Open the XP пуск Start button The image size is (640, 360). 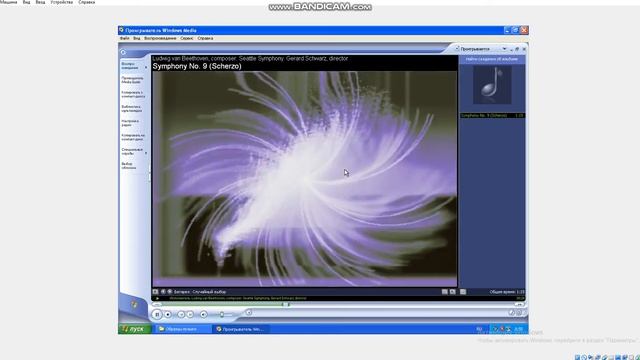point(135,329)
